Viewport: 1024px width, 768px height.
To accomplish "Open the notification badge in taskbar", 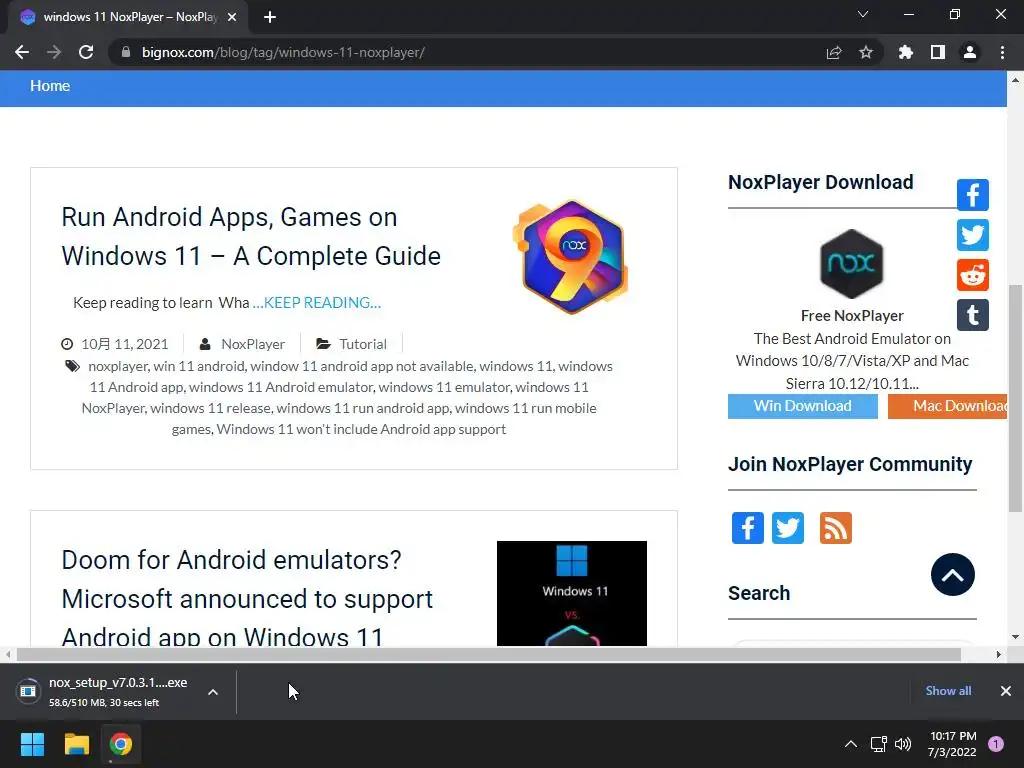I will point(996,744).
